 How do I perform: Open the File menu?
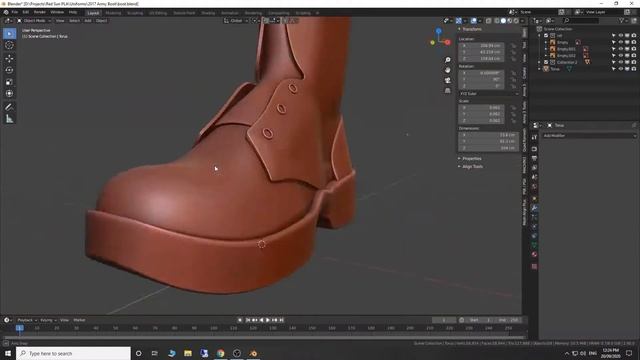[15, 12]
